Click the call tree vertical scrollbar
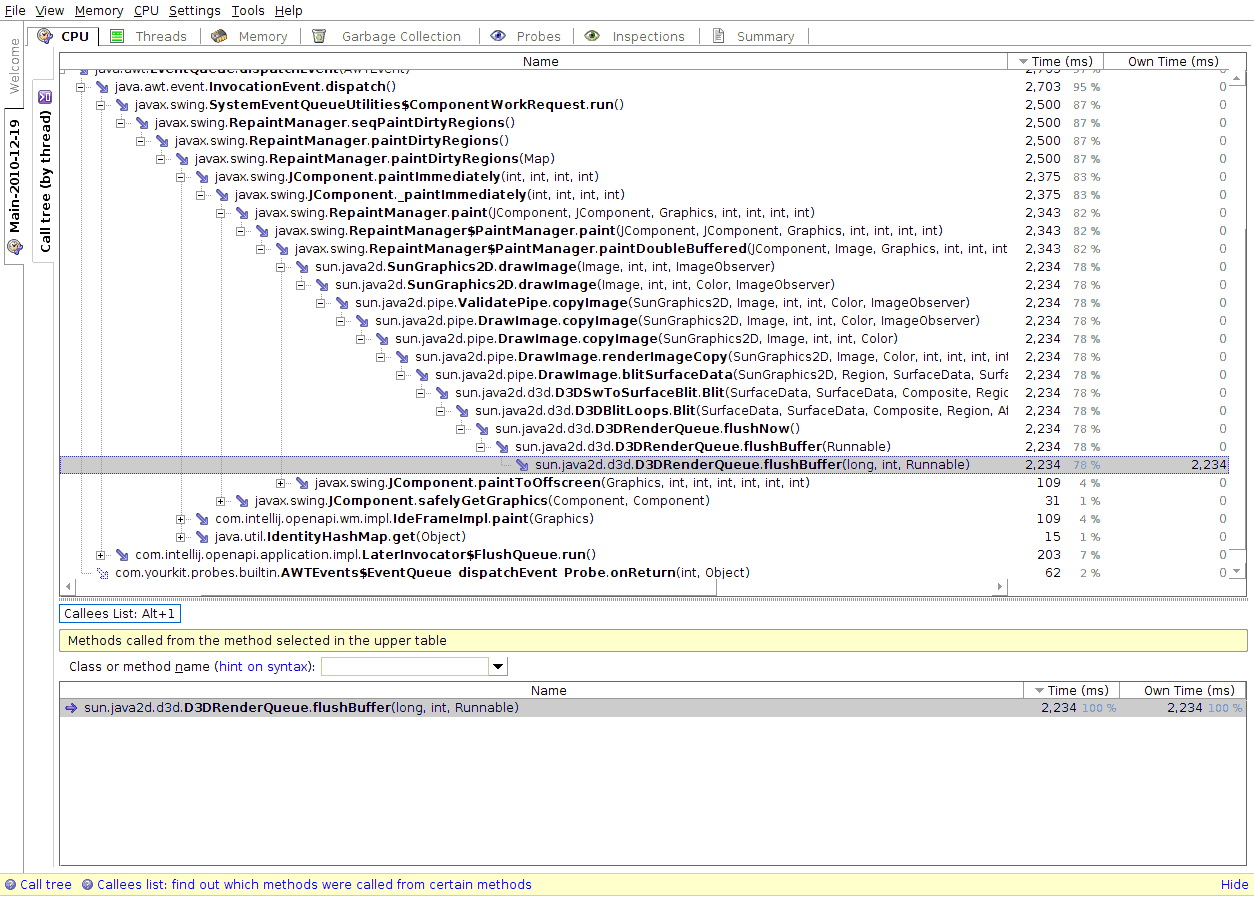The width and height of the screenshot is (1254, 913). (x=1237, y=325)
